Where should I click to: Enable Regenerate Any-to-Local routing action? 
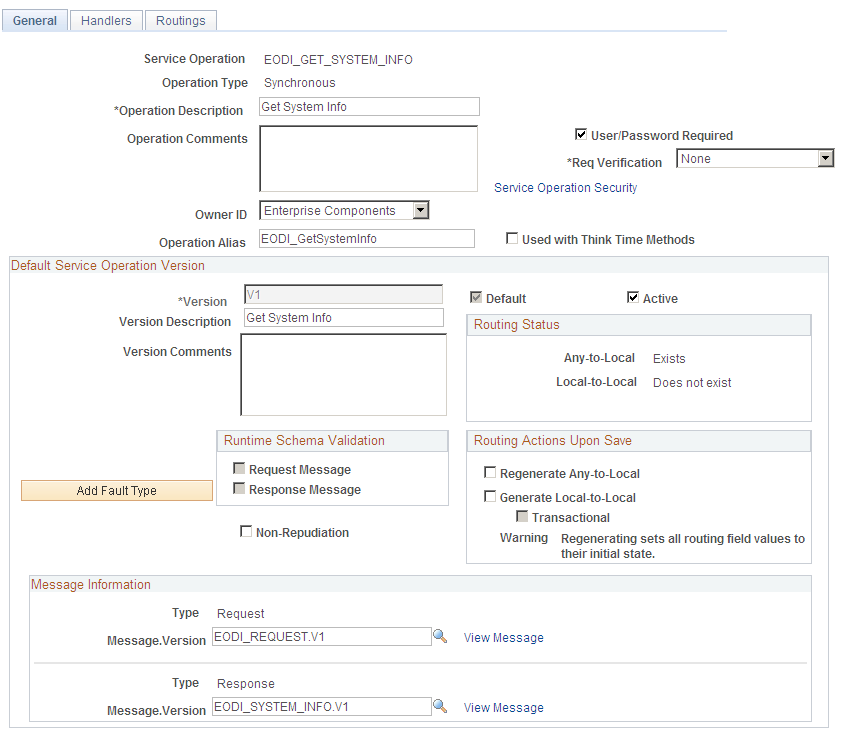point(489,472)
